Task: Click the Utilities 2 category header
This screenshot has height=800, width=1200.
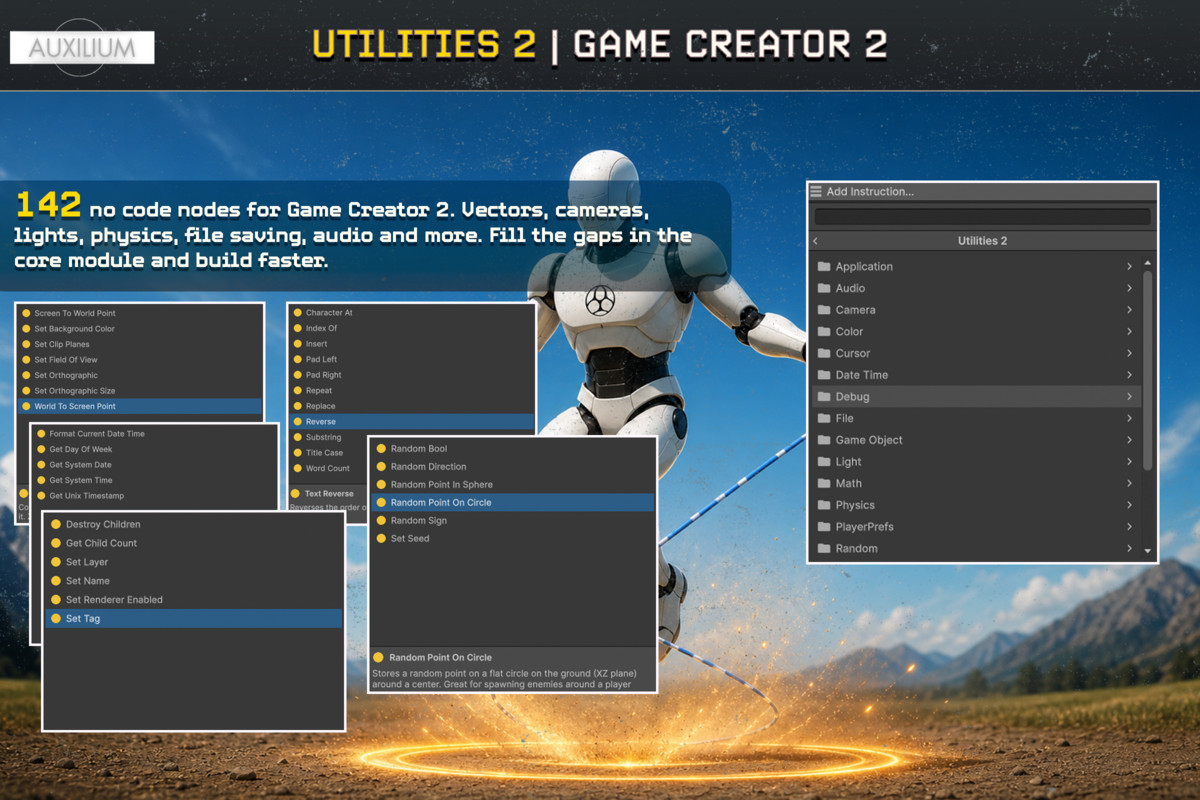Action: (x=982, y=241)
